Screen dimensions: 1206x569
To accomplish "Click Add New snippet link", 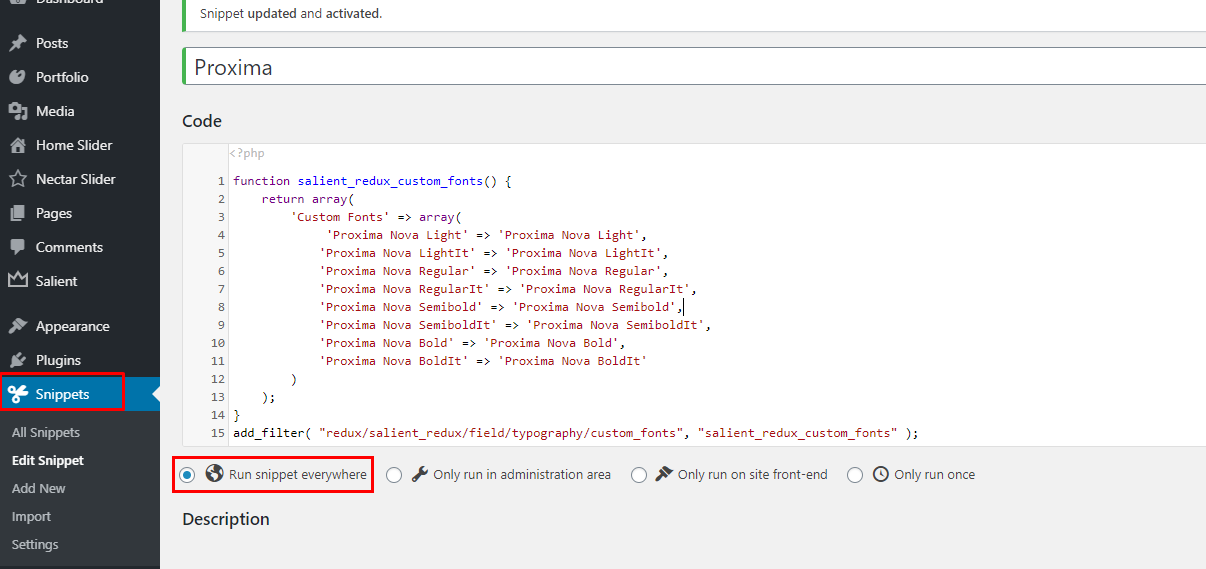I will pyautogui.click(x=39, y=488).
